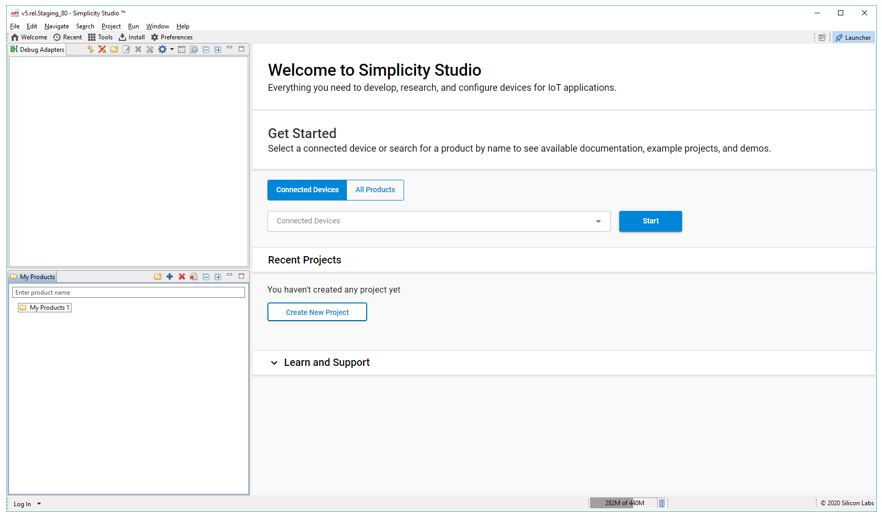Click the Launcher perspective button
The width and height of the screenshot is (882, 516).
(853, 38)
